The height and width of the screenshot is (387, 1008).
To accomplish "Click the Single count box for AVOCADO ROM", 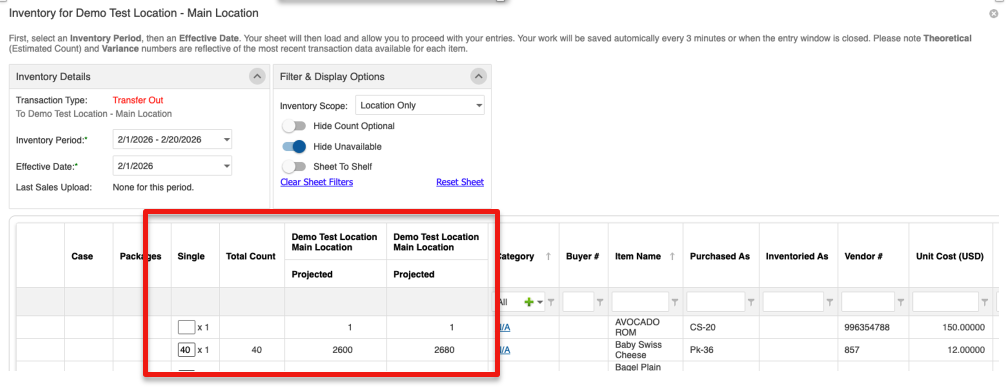I will pyautogui.click(x=186, y=327).
